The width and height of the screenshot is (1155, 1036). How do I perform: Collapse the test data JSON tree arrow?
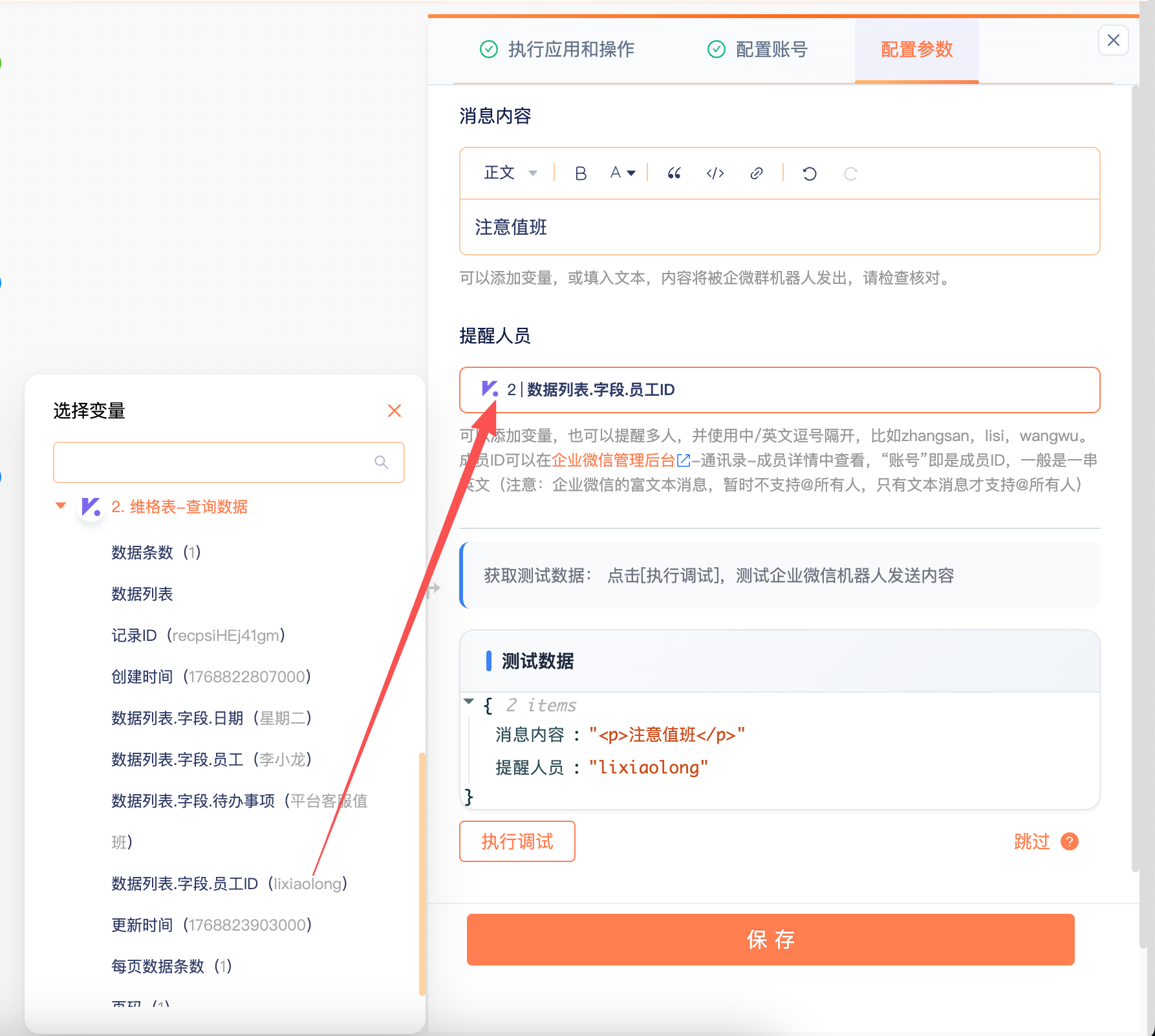point(470,702)
